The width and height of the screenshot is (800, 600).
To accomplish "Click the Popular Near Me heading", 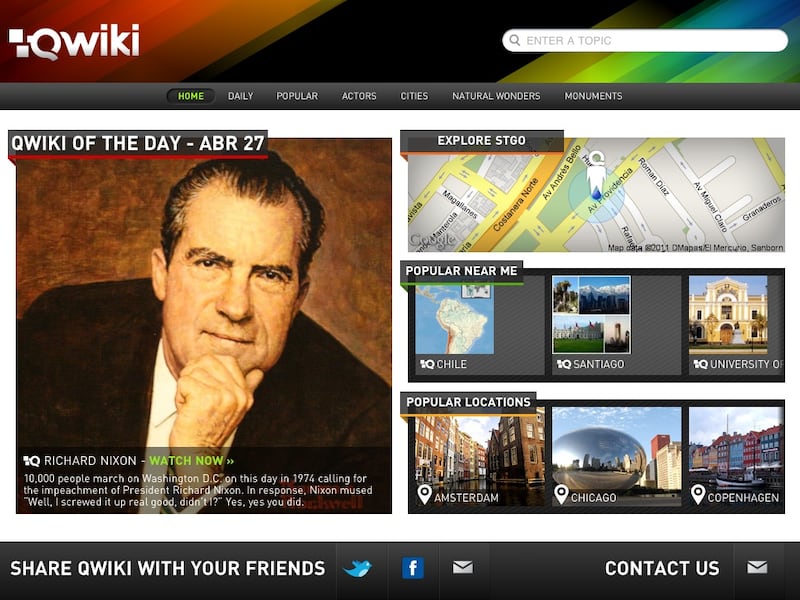I will tap(461, 271).
